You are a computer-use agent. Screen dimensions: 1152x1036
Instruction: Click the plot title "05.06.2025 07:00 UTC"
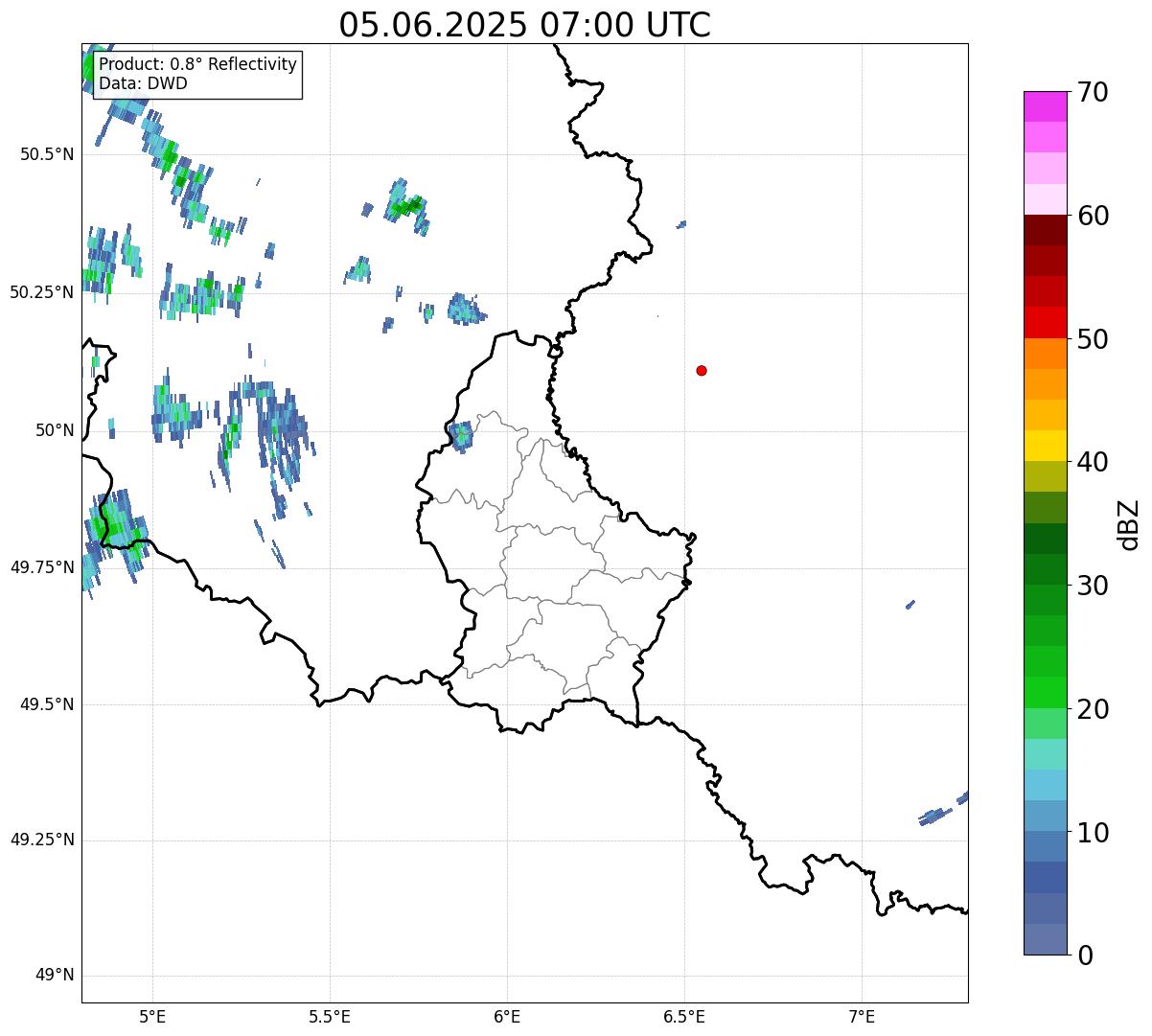pos(525,25)
